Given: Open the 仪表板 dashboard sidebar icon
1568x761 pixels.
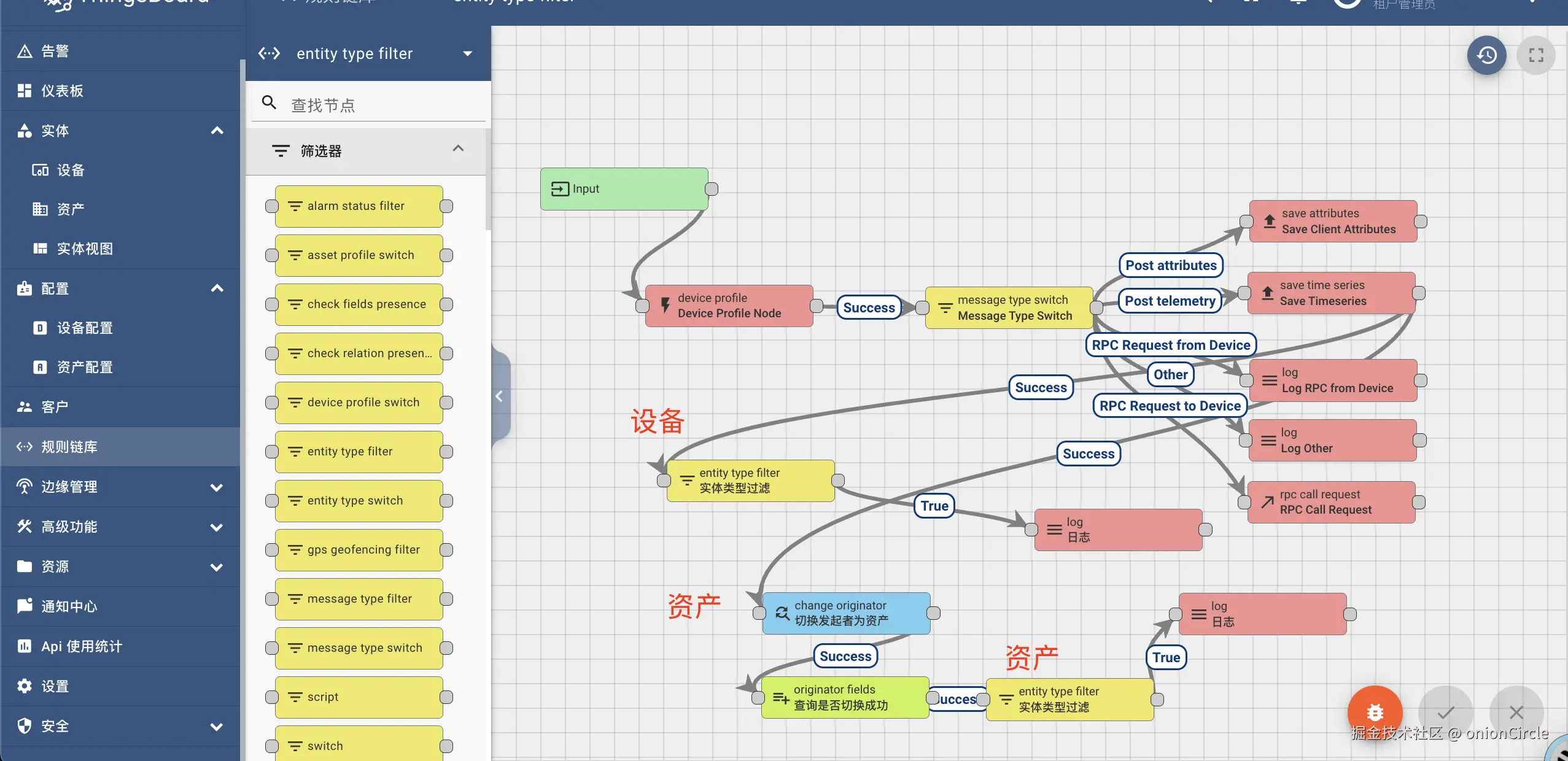Looking at the screenshot, I should click(25, 91).
